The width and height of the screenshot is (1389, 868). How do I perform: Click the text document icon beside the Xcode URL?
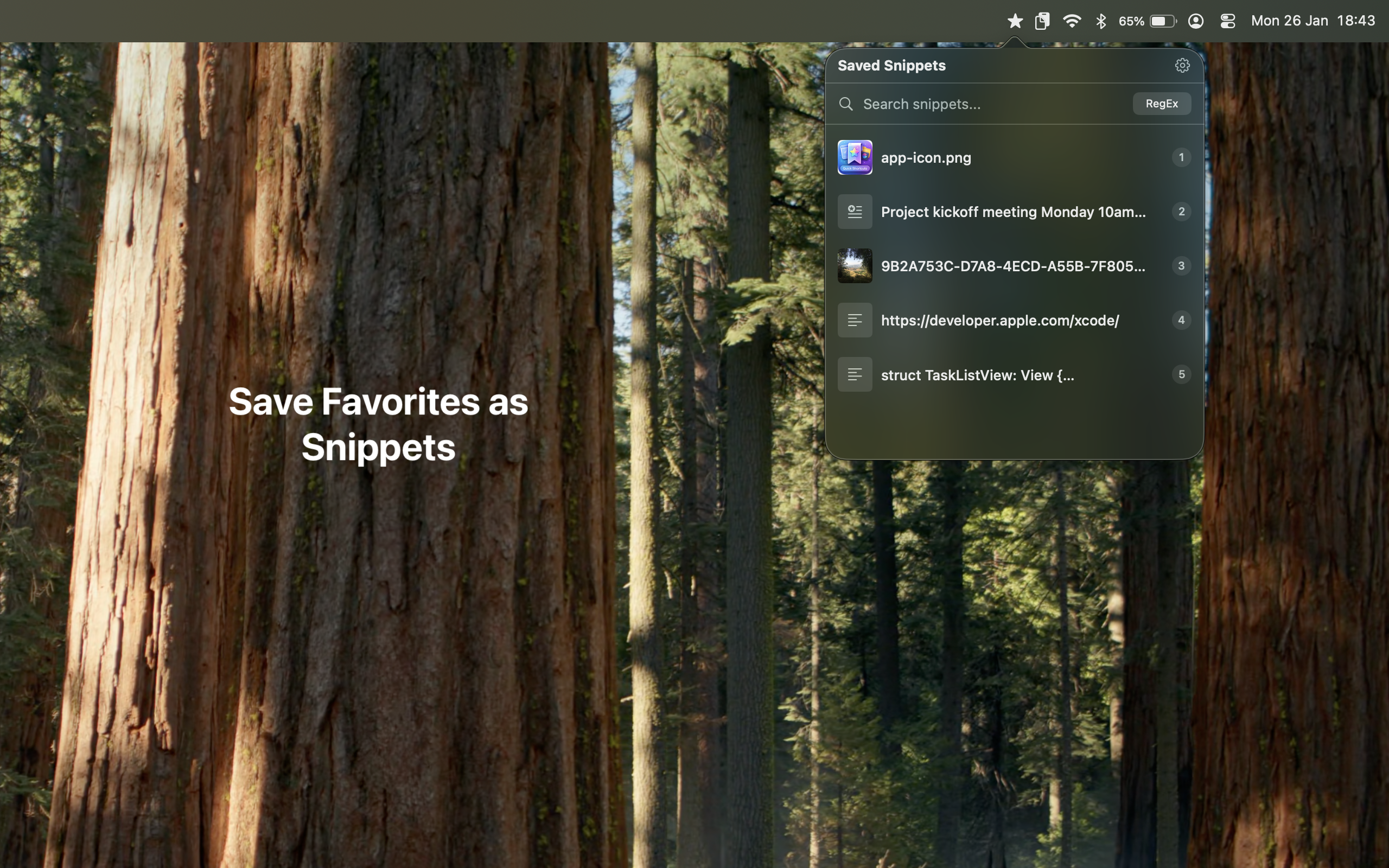point(855,320)
